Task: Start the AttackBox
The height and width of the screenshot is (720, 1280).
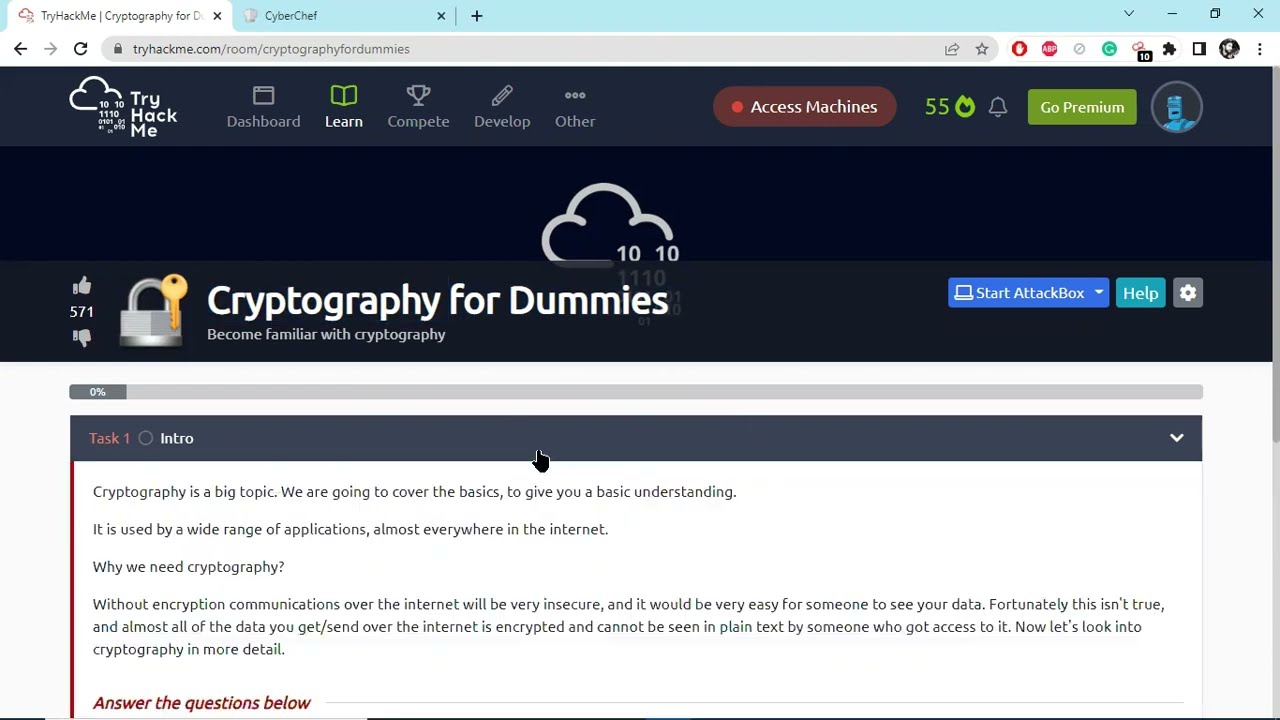Action: click(x=1019, y=293)
